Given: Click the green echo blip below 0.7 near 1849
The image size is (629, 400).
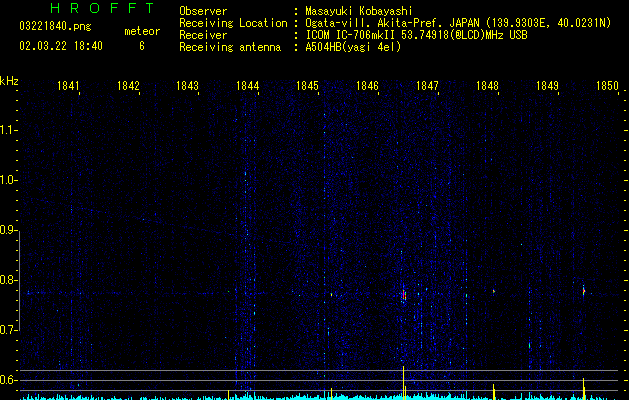Looking at the screenshot, I should coord(530,345).
